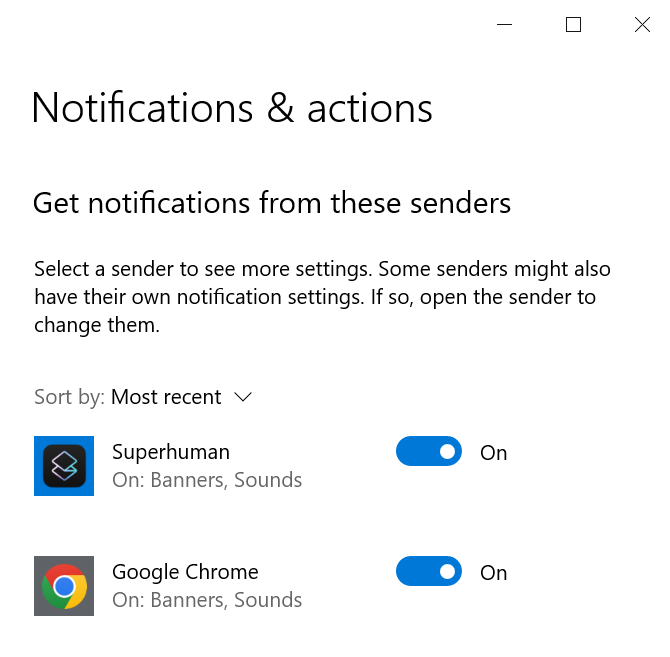670x657 pixels.
Task: Click Superhuman's "On: Banners, Sounds" subtitle
Action: (207, 480)
